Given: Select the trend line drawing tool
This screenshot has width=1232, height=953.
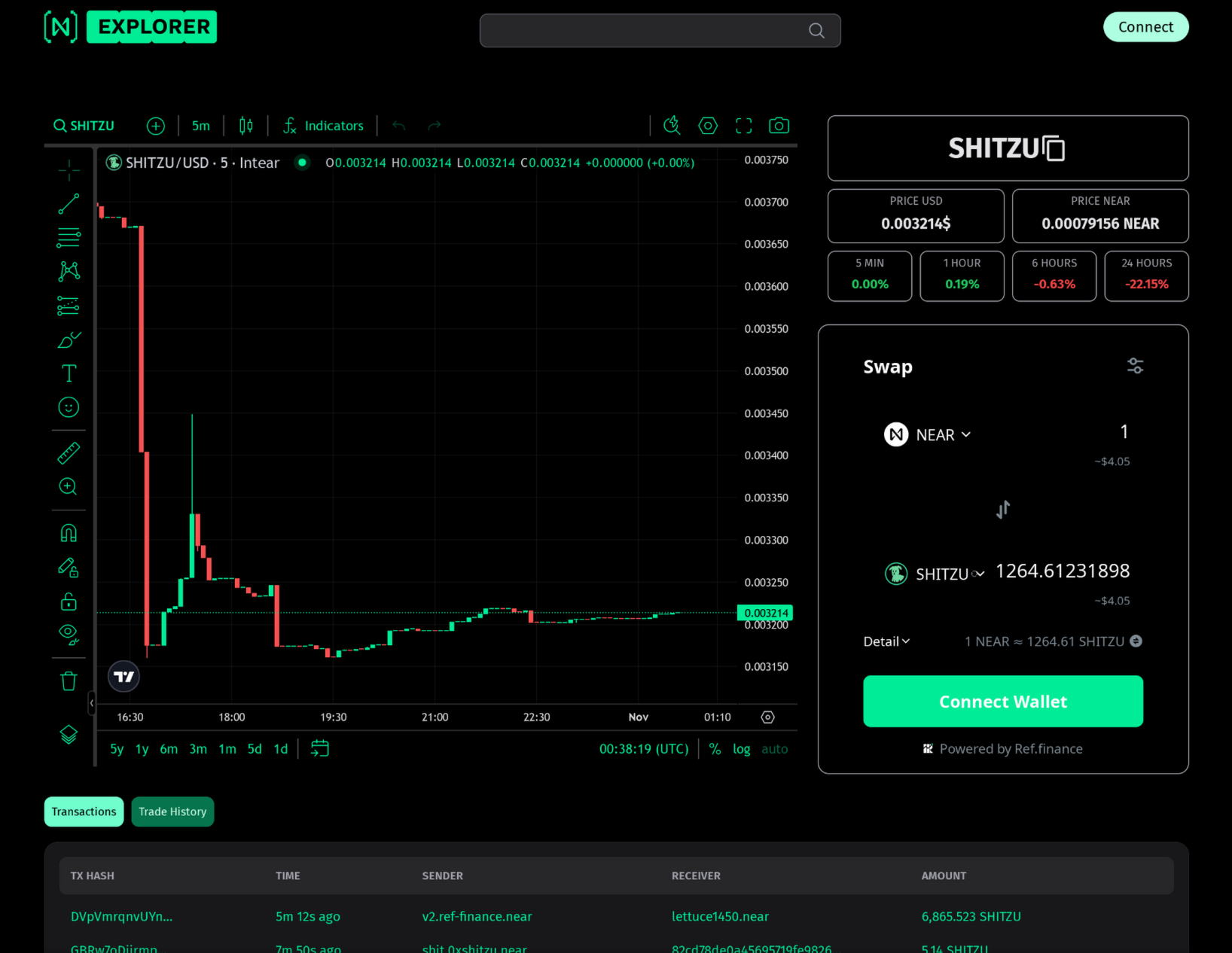Looking at the screenshot, I should click(69, 203).
